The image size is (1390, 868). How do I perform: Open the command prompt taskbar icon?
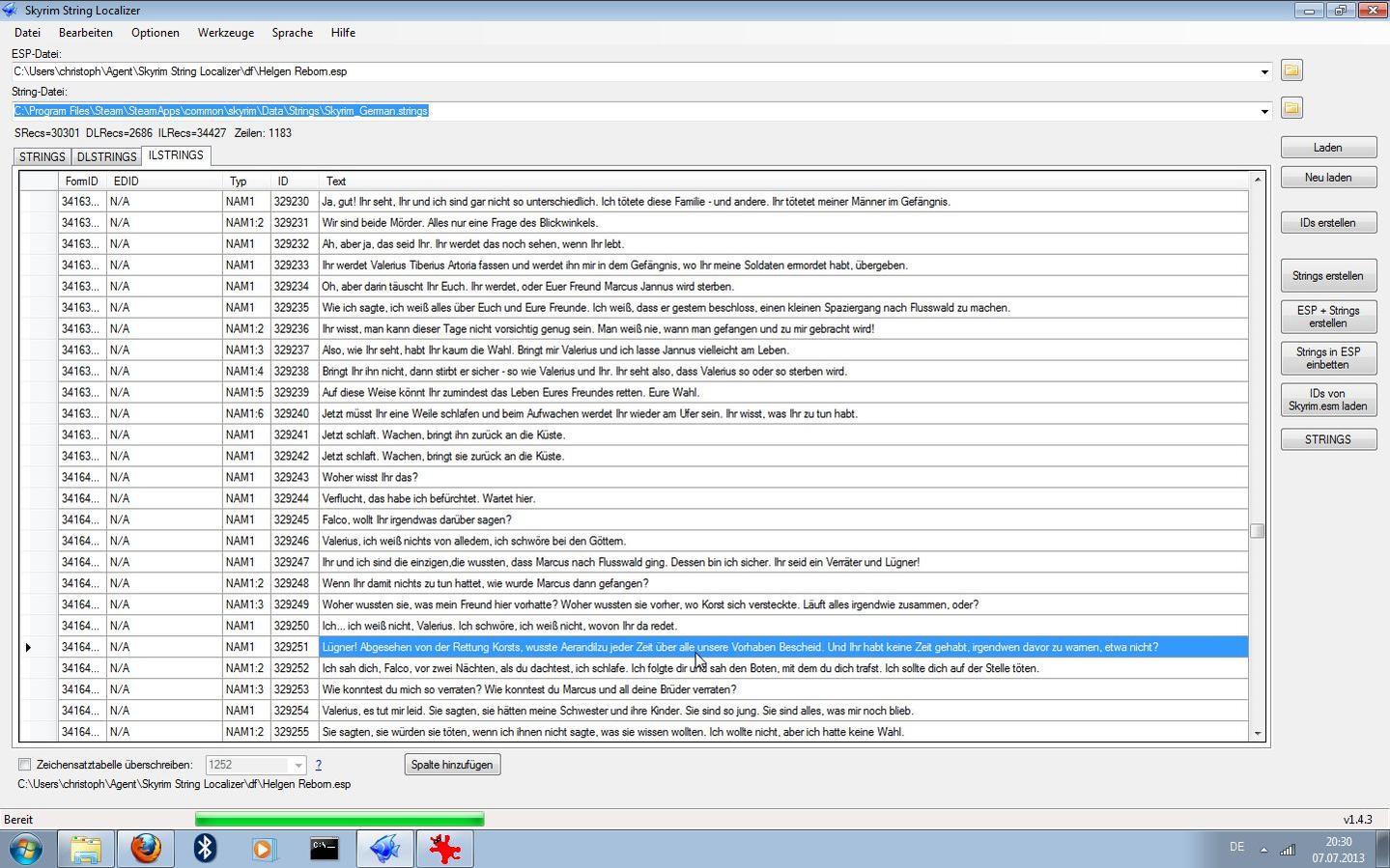(x=324, y=849)
